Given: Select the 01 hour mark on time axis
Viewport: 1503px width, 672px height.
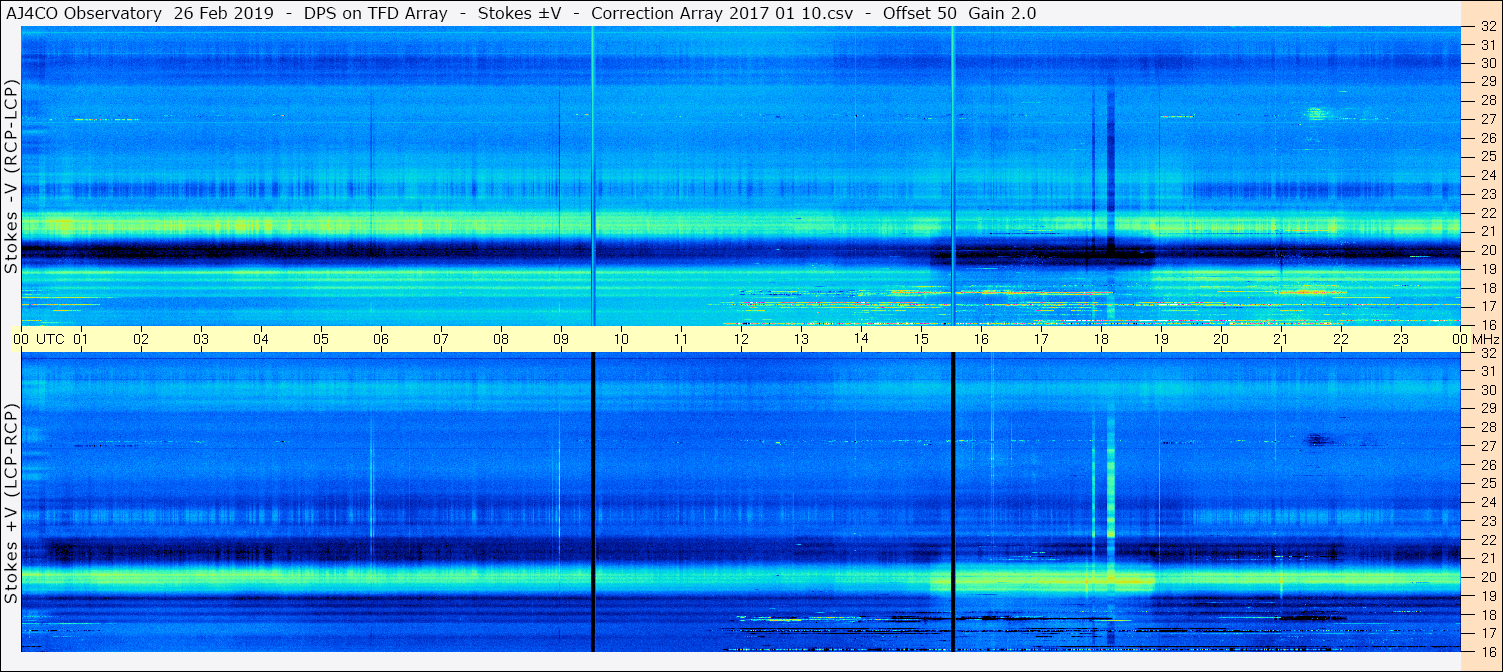Looking at the screenshot, I should 81,339.
